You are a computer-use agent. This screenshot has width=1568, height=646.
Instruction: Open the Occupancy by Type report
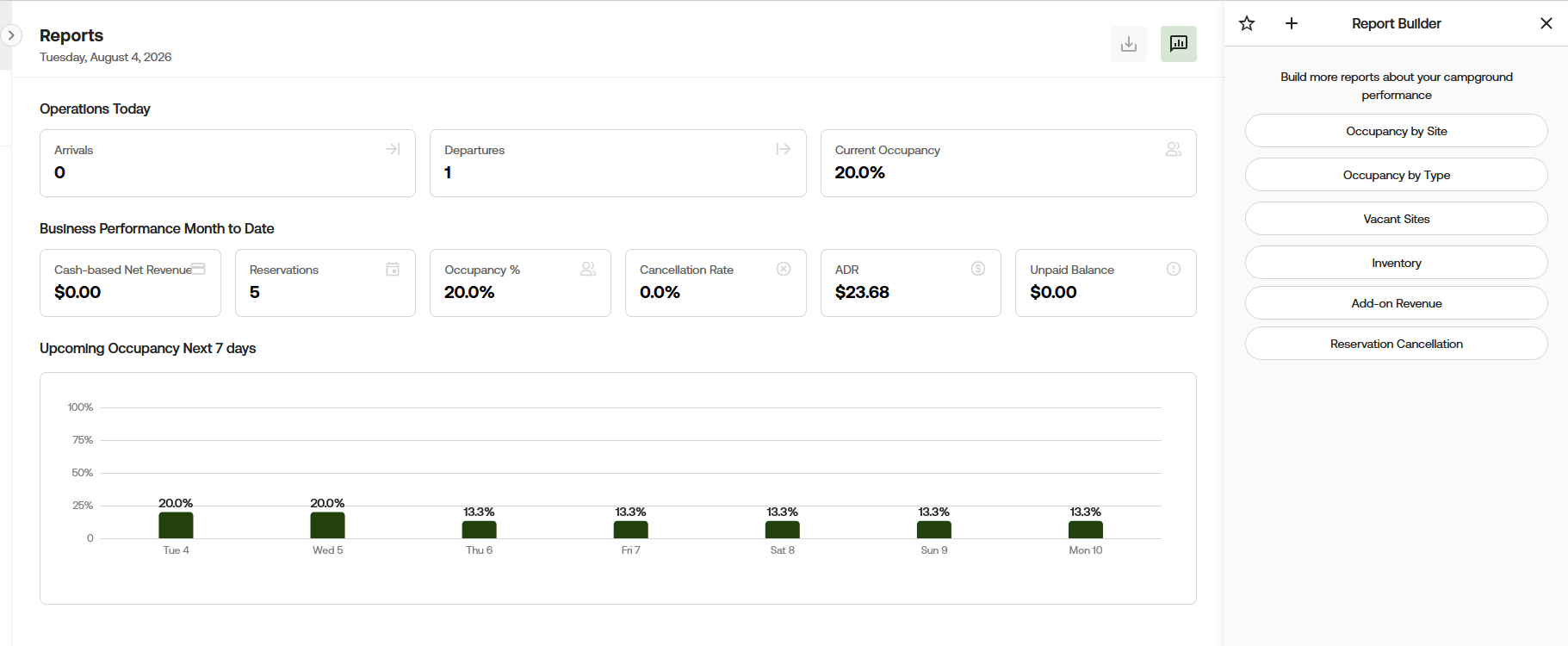click(1396, 175)
